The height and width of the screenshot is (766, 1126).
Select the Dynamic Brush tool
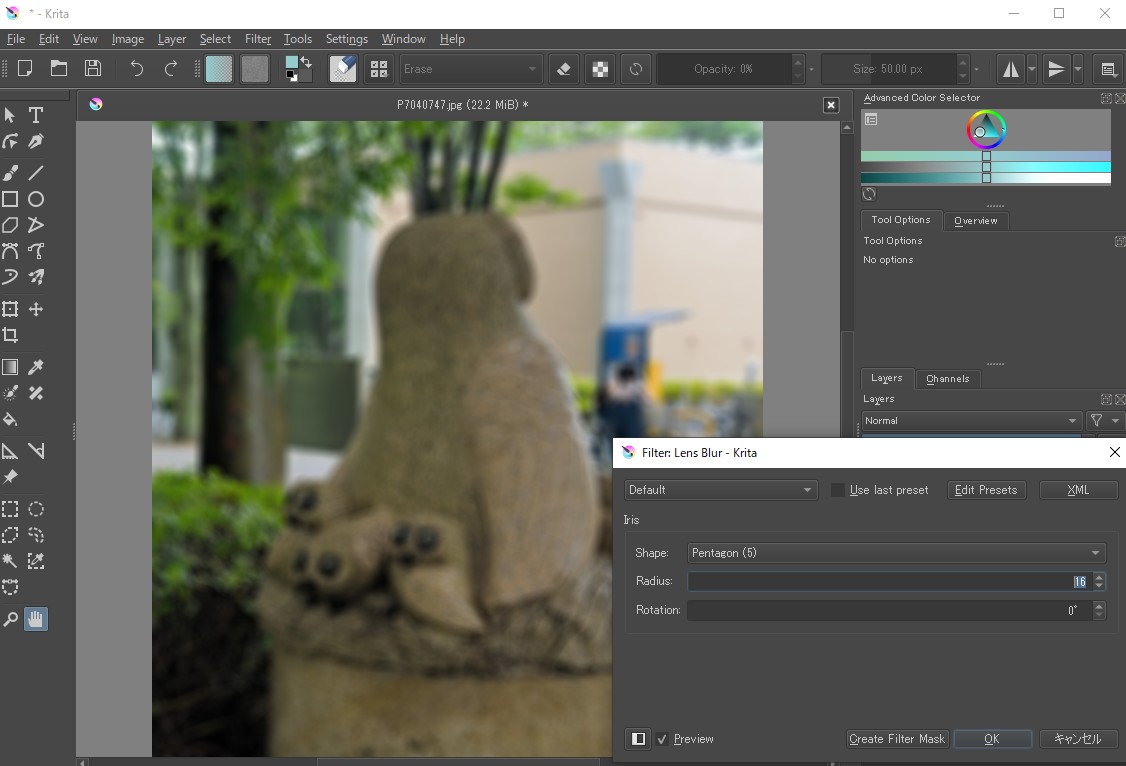(10, 277)
